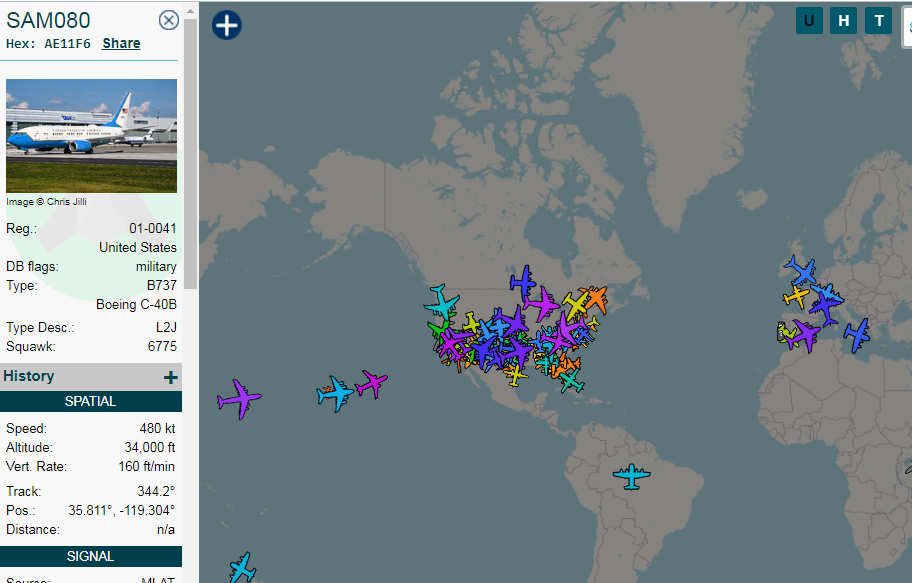Image resolution: width=912 pixels, height=583 pixels.
Task: Select the blue aircraft over the British Isles
Action: click(800, 271)
